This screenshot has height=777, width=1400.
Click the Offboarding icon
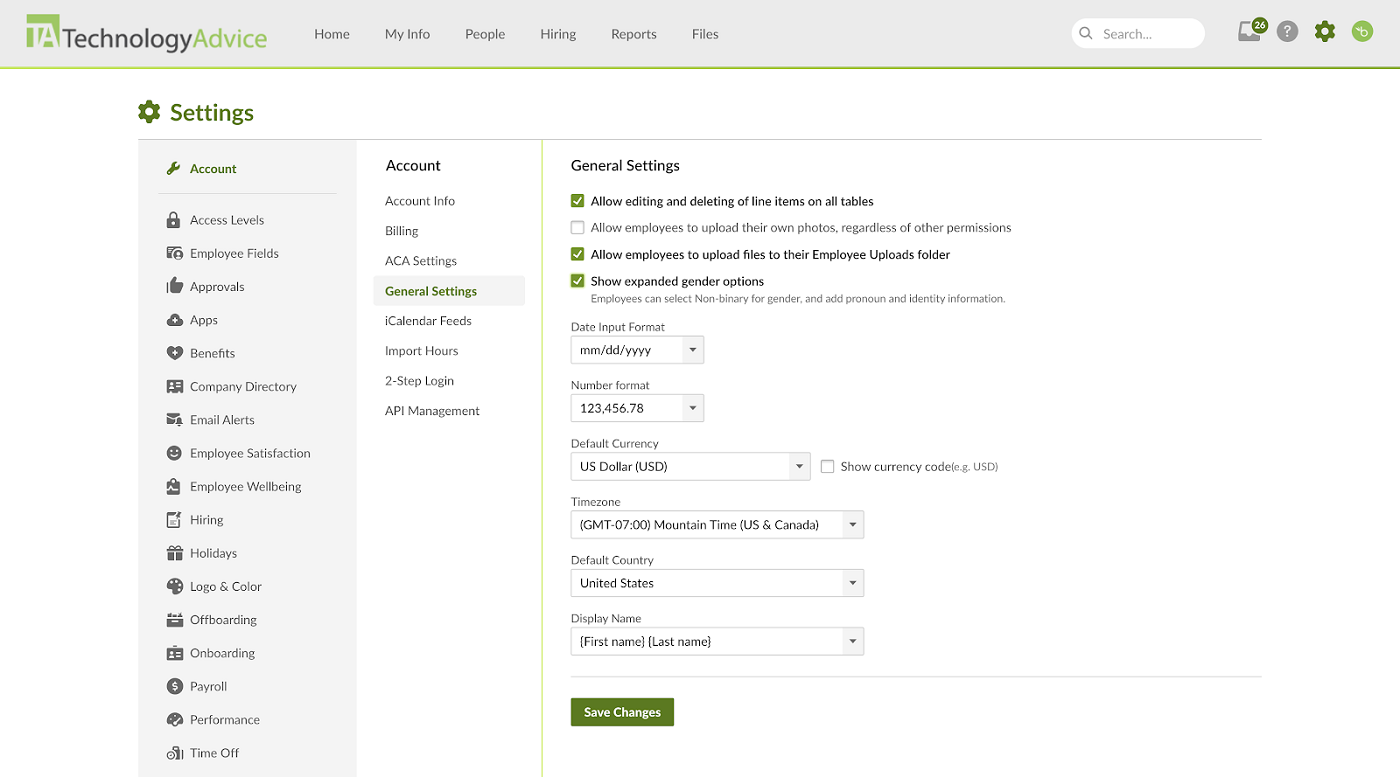(174, 620)
